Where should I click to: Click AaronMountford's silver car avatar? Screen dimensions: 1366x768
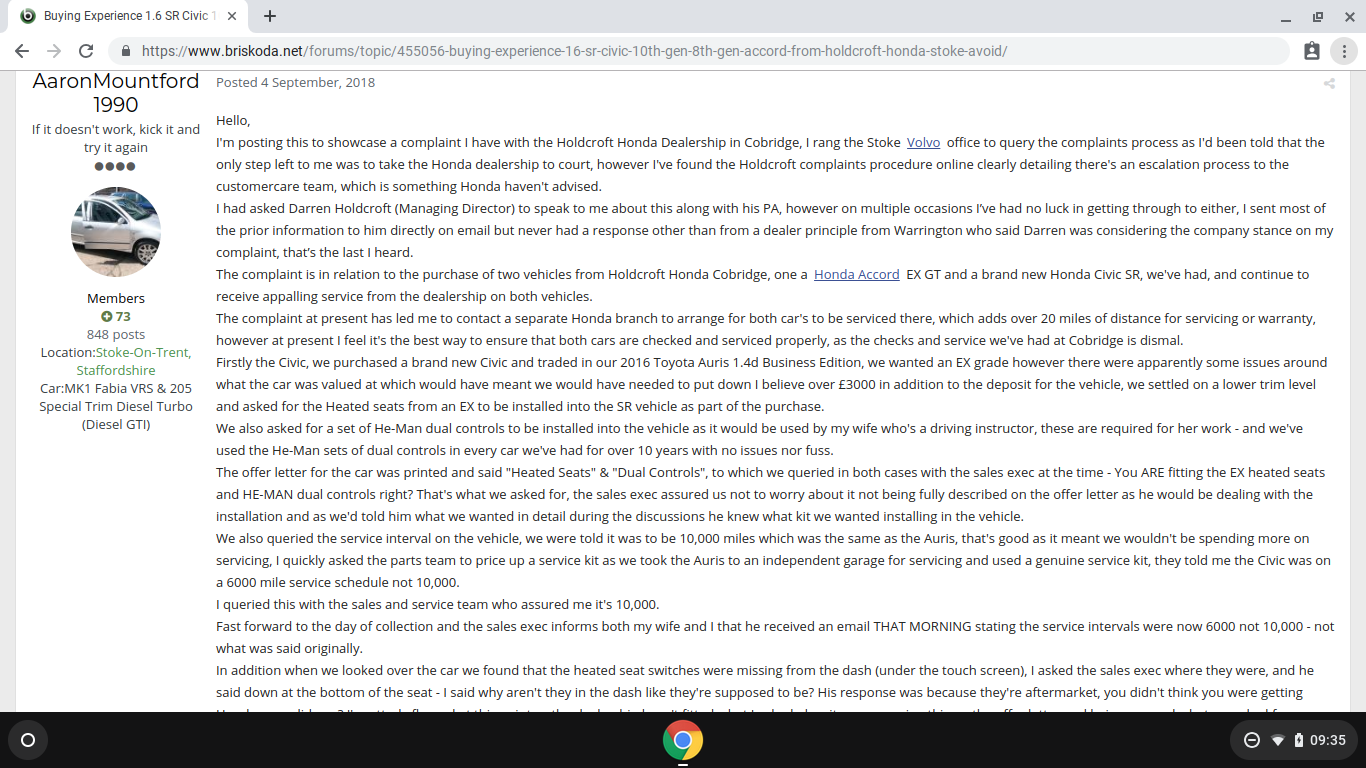tap(116, 232)
